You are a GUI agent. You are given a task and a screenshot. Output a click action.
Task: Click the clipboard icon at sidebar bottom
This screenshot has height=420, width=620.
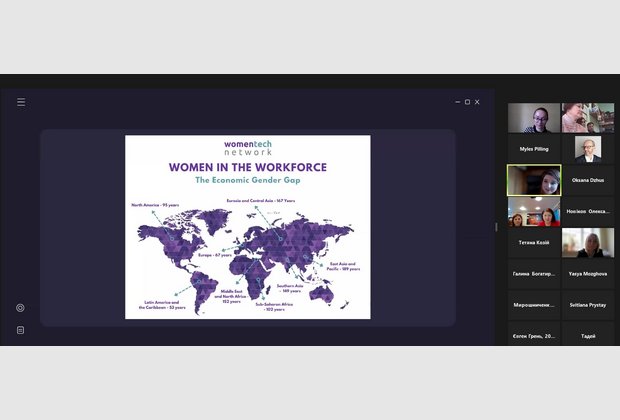point(20,330)
